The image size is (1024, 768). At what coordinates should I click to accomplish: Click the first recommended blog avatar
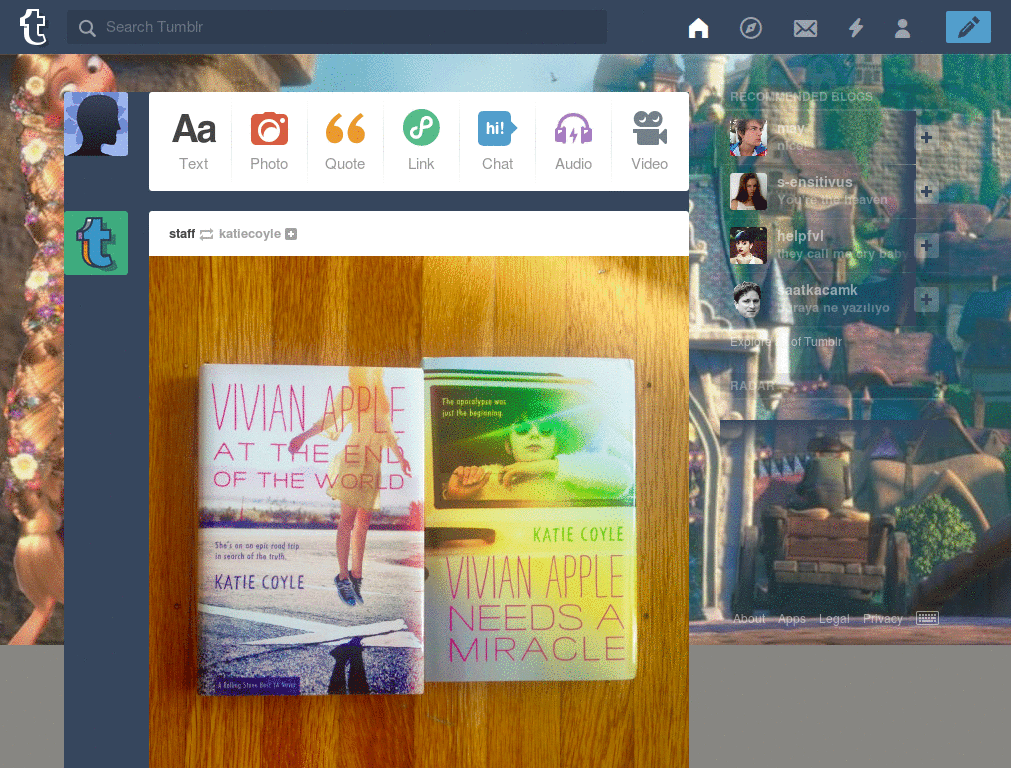pyautogui.click(x=748, y=137)
